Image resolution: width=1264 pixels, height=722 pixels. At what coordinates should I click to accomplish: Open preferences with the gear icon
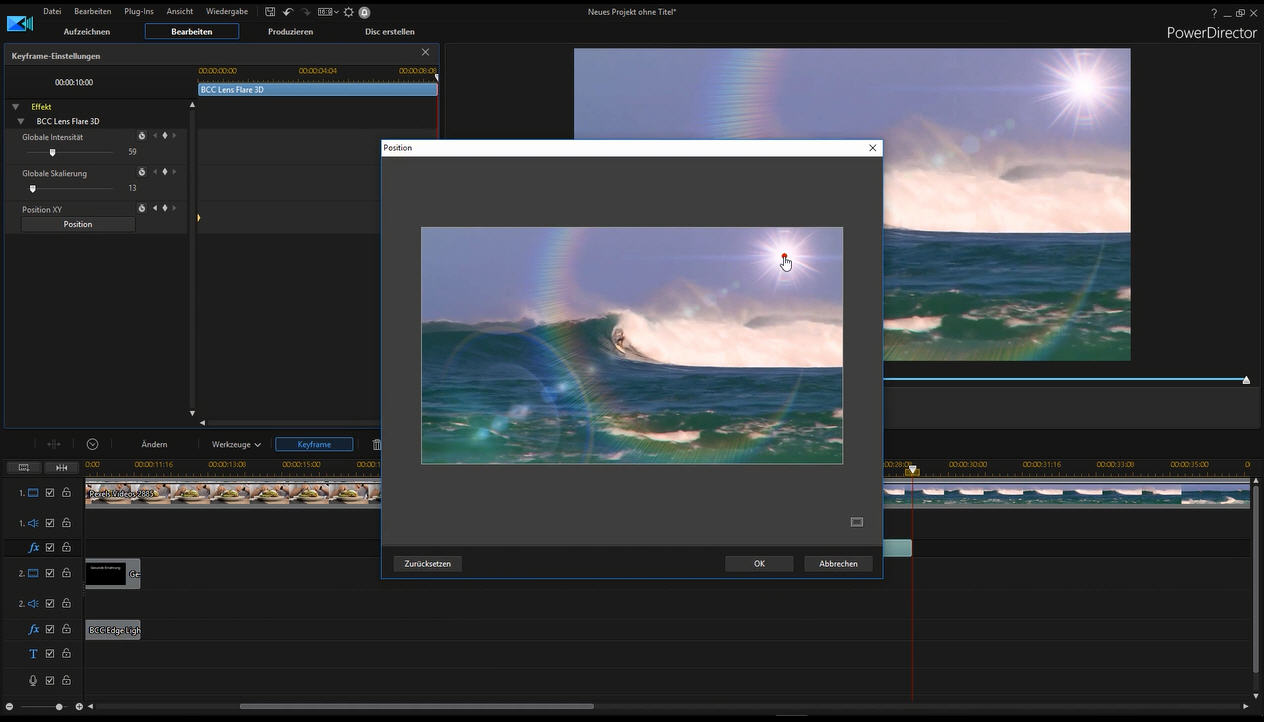point(349,12)
